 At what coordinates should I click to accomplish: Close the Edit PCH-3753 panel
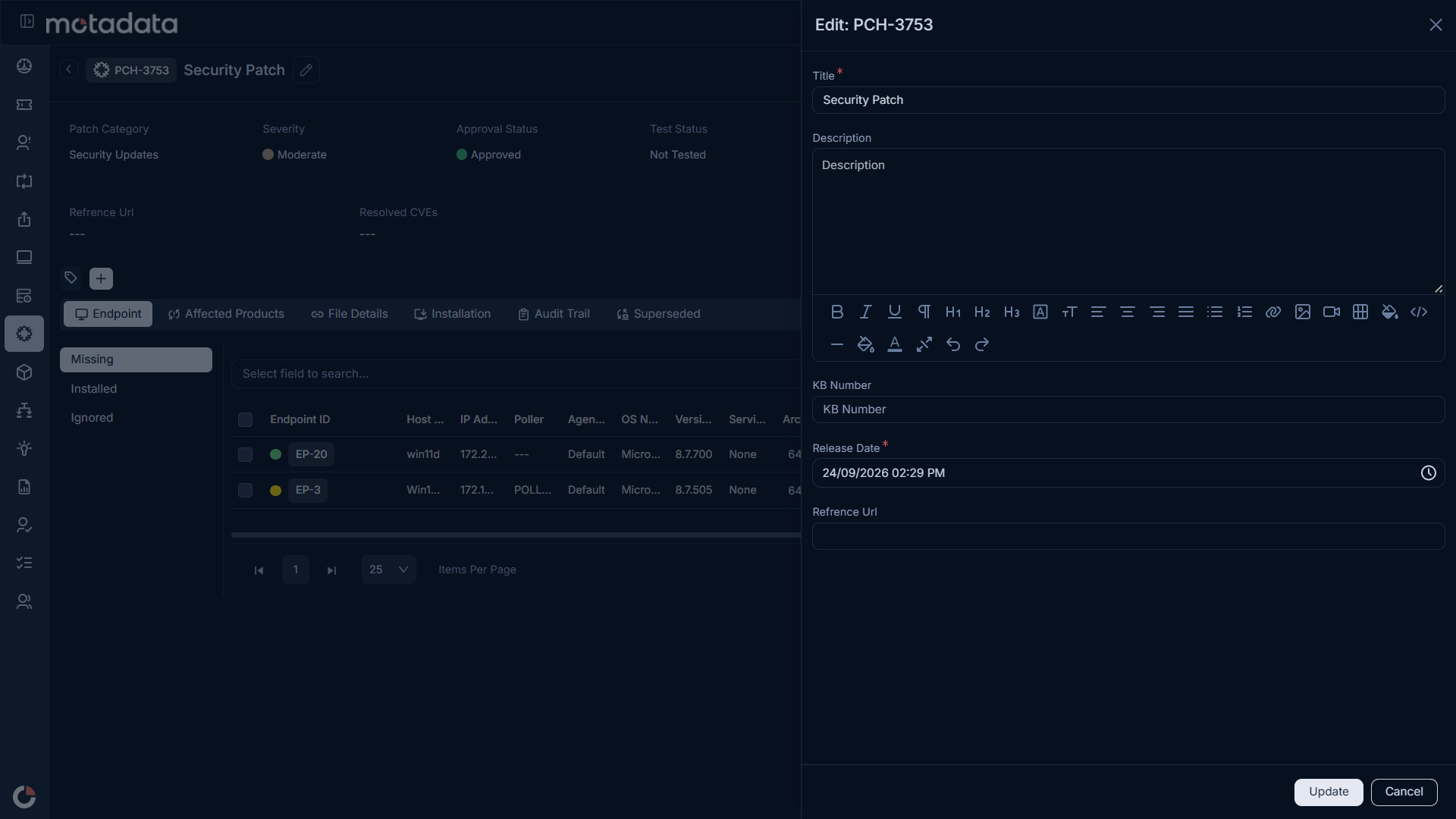1436,25
